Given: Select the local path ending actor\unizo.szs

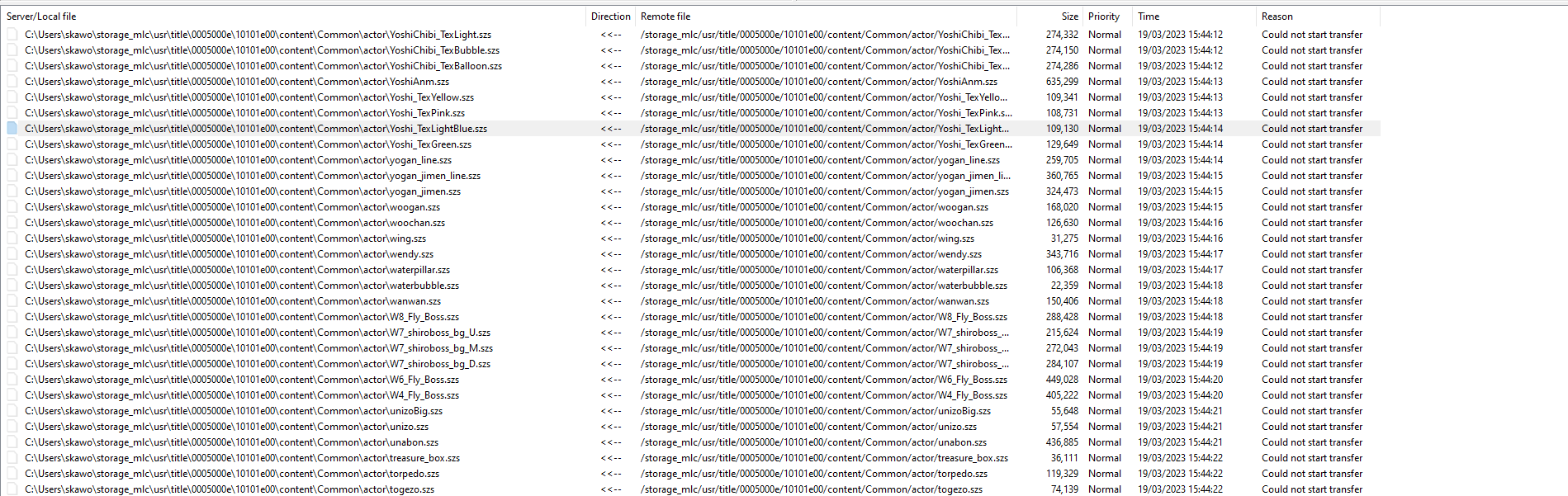Looking at the screenshot, I should (x=226, y=427).
